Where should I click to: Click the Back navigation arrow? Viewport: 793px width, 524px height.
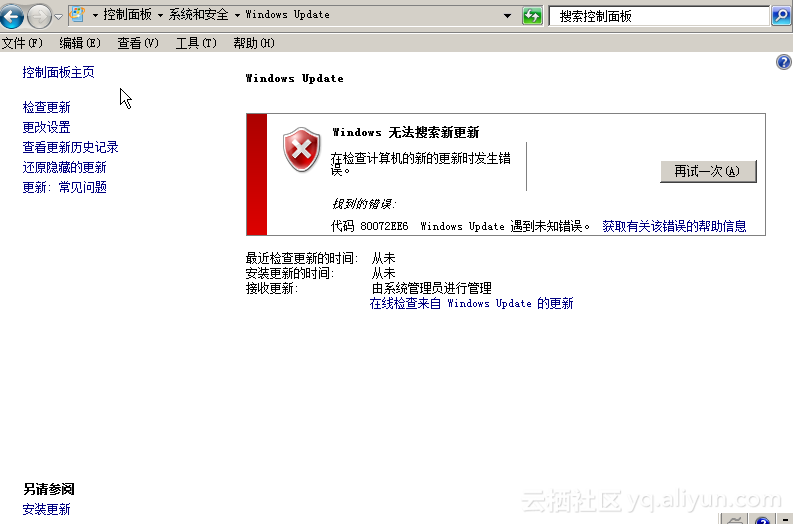[12, 16]
